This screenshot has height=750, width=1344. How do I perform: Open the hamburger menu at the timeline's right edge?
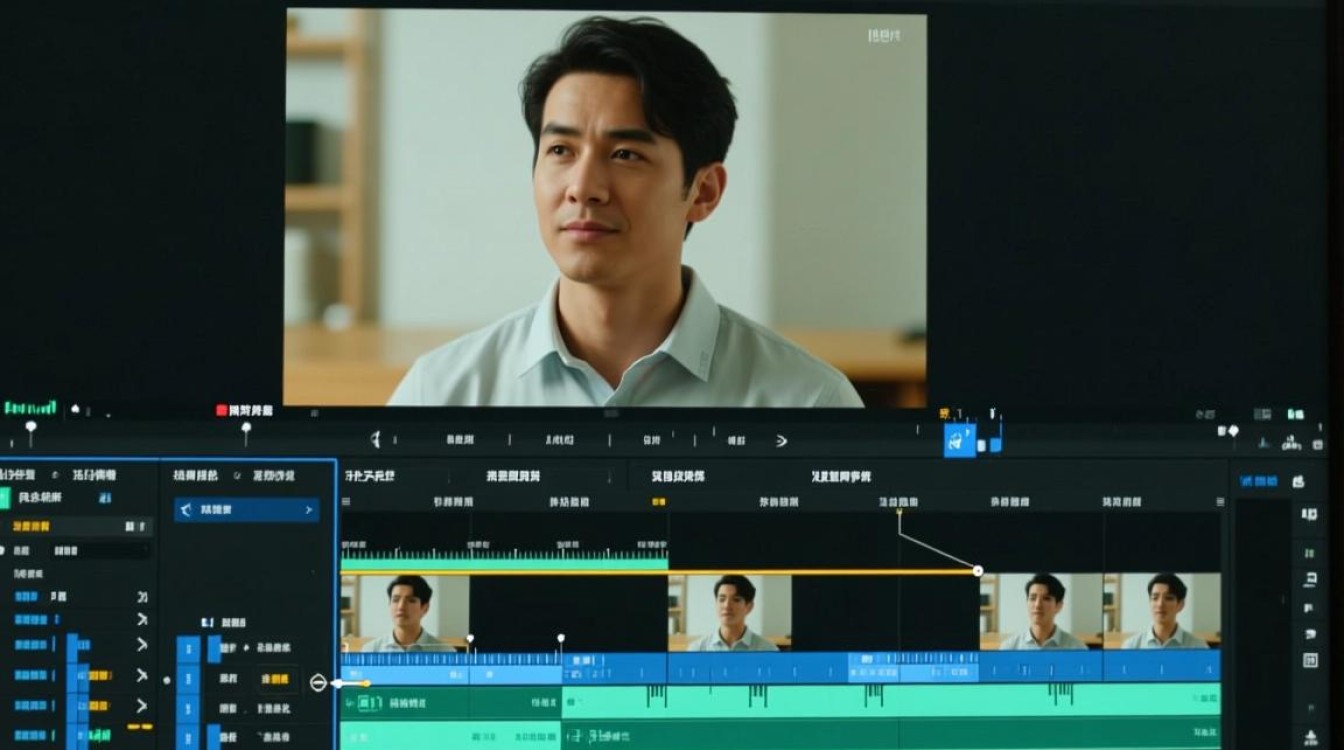(x=1220, y=502)
